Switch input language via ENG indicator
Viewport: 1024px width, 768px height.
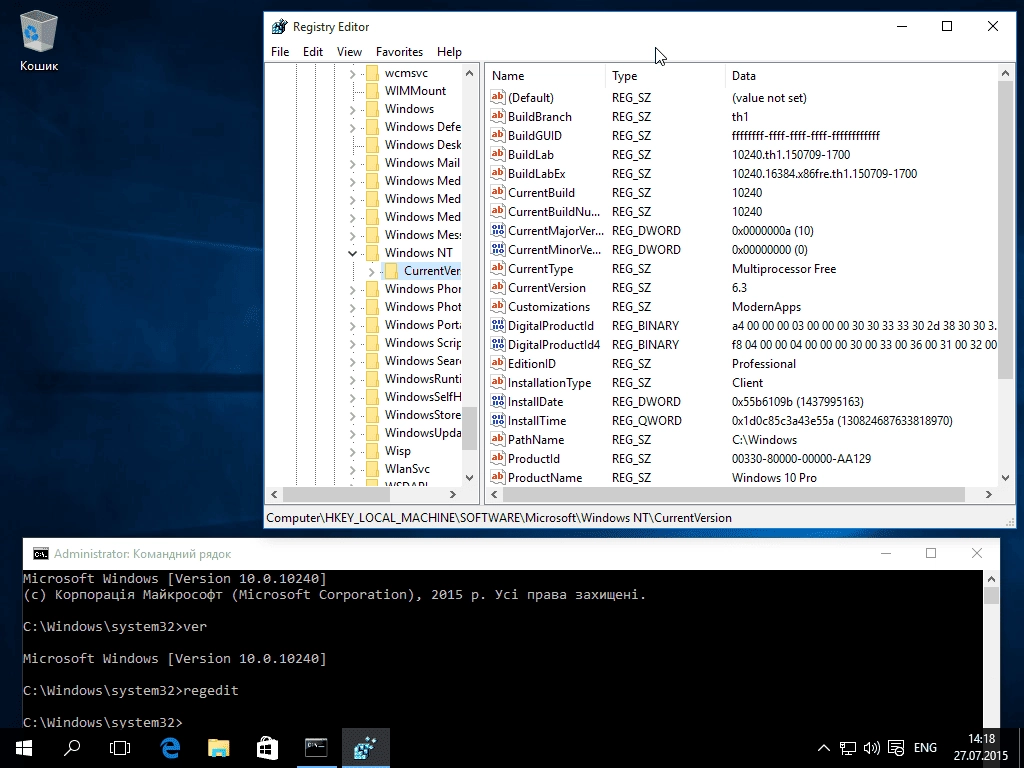pyautogui.click(x=925, y=748)
